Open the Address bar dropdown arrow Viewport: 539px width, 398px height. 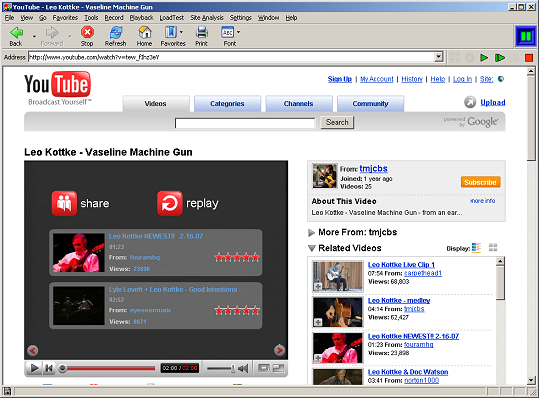(438, 57)
